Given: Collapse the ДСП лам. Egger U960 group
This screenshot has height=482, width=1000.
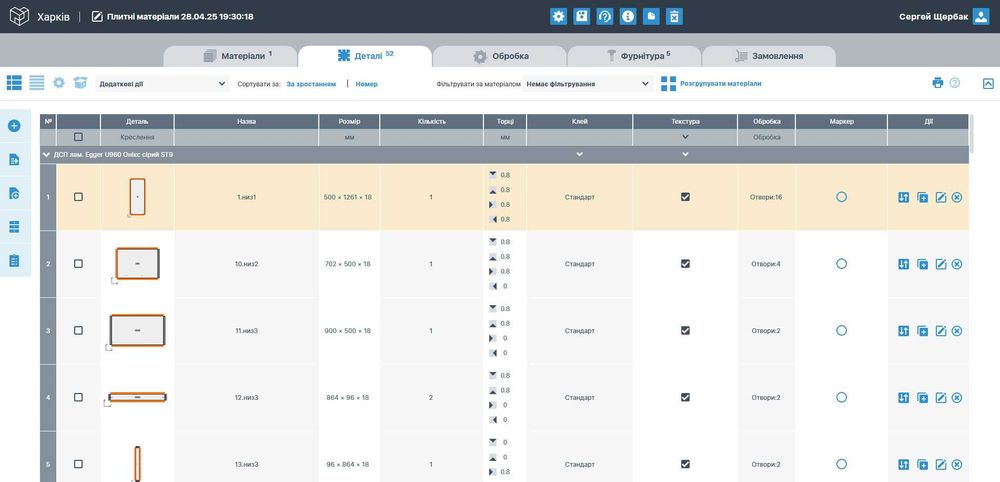Looking at the screenshot, I should [x=46, y=154].
